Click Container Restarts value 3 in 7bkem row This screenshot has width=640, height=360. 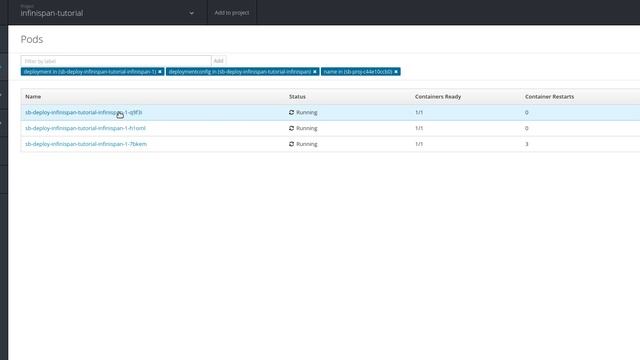[527, 144]
